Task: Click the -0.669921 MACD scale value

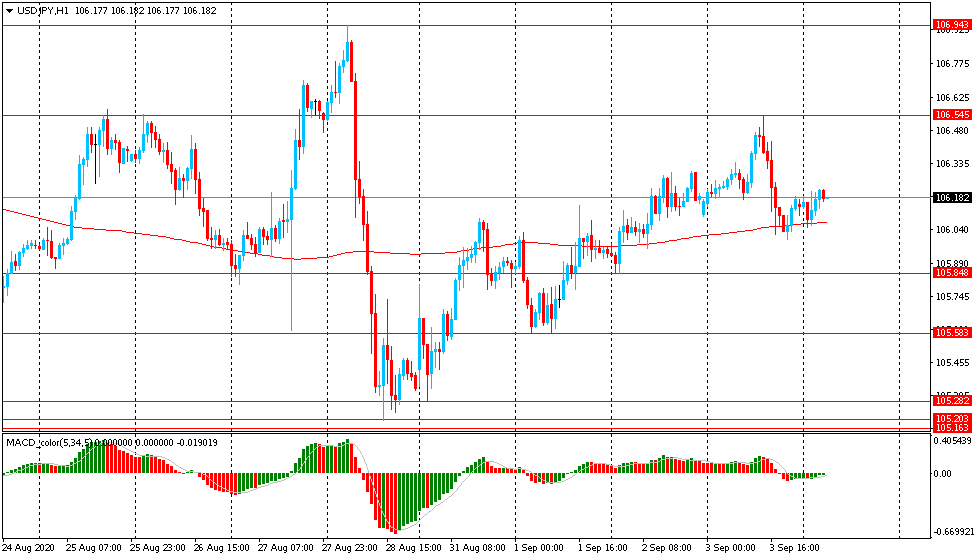Action: tap(952, 532)
